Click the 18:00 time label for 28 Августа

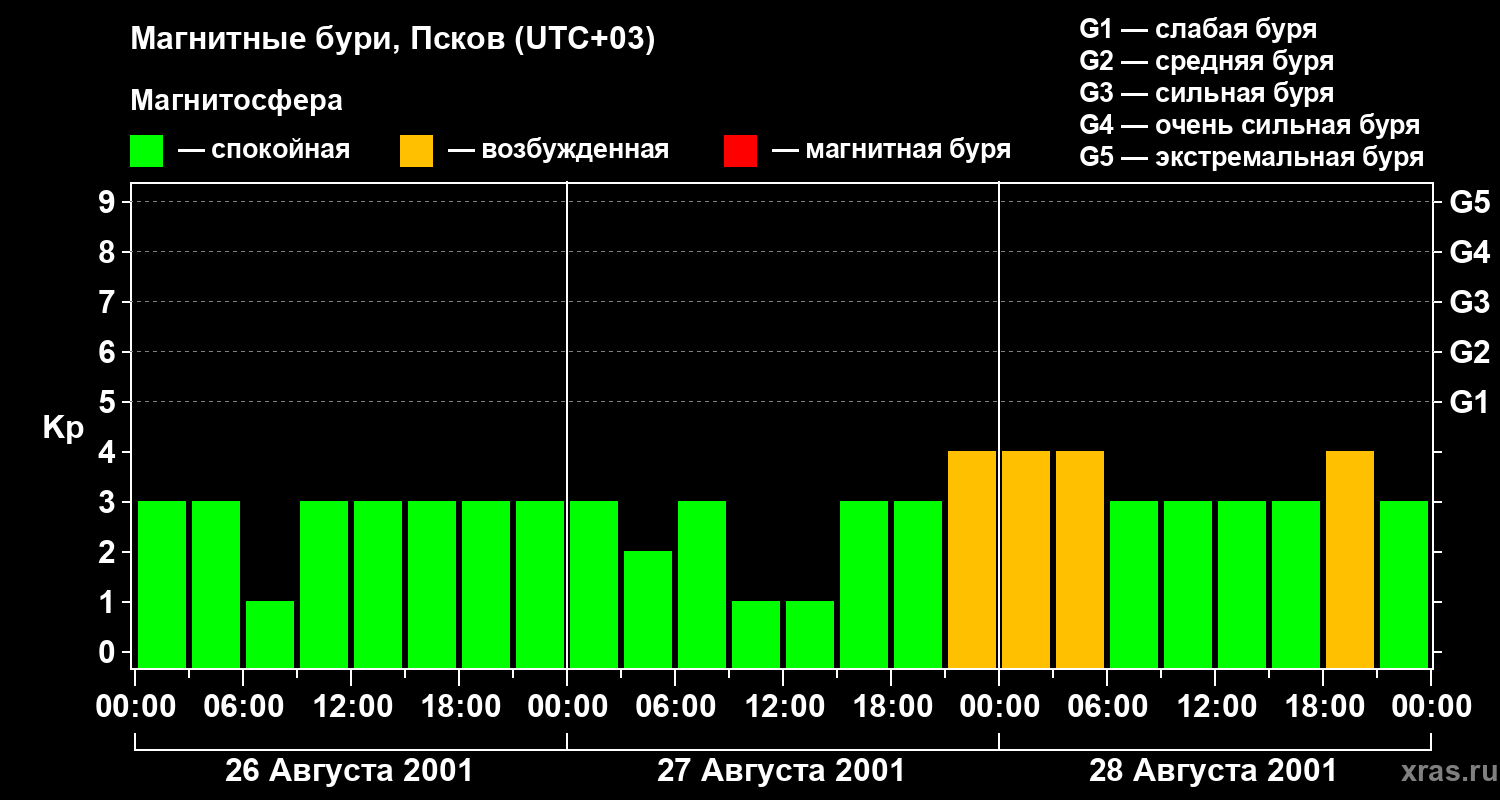coord(1323,706)
